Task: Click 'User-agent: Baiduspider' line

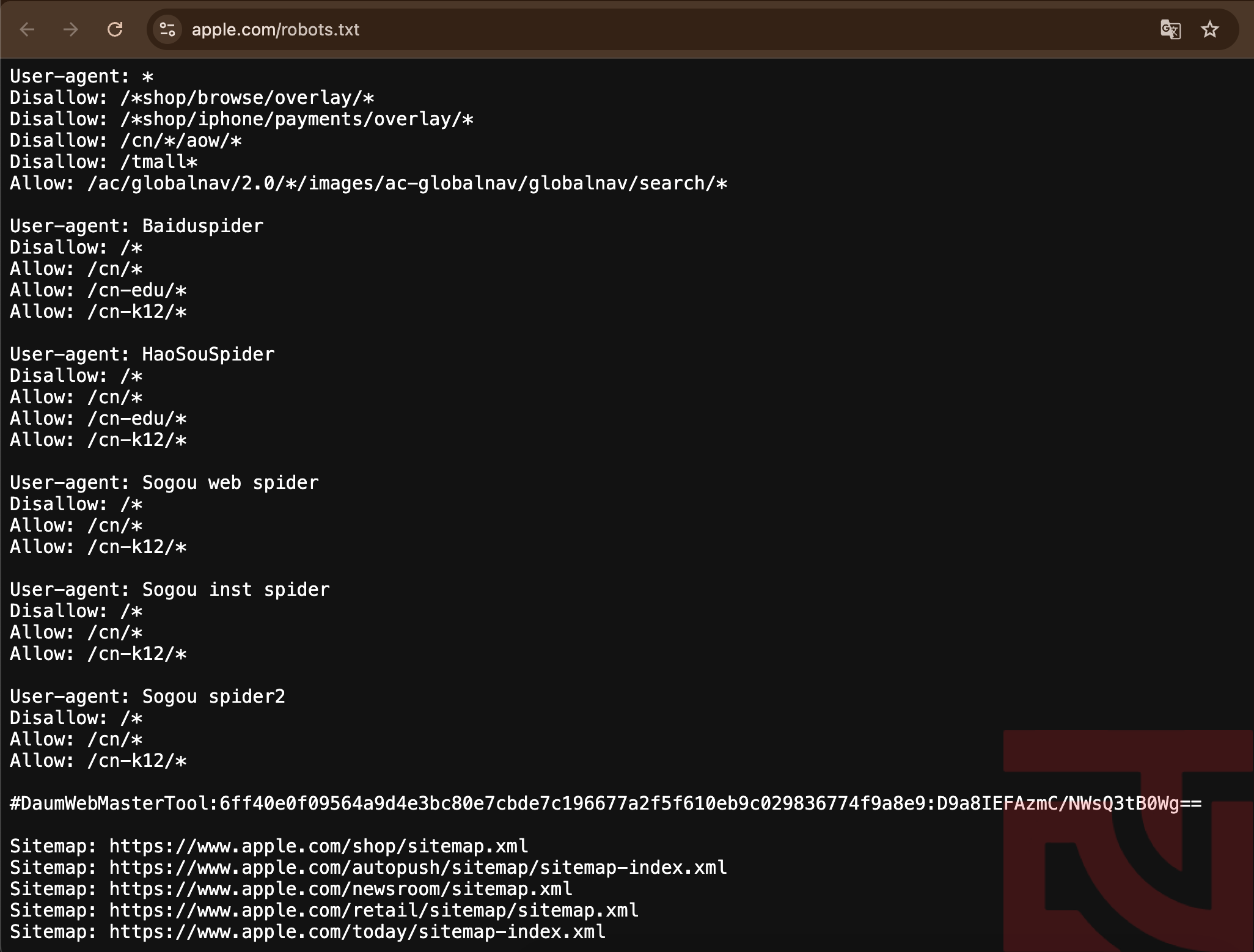Action: pos(137,226)
